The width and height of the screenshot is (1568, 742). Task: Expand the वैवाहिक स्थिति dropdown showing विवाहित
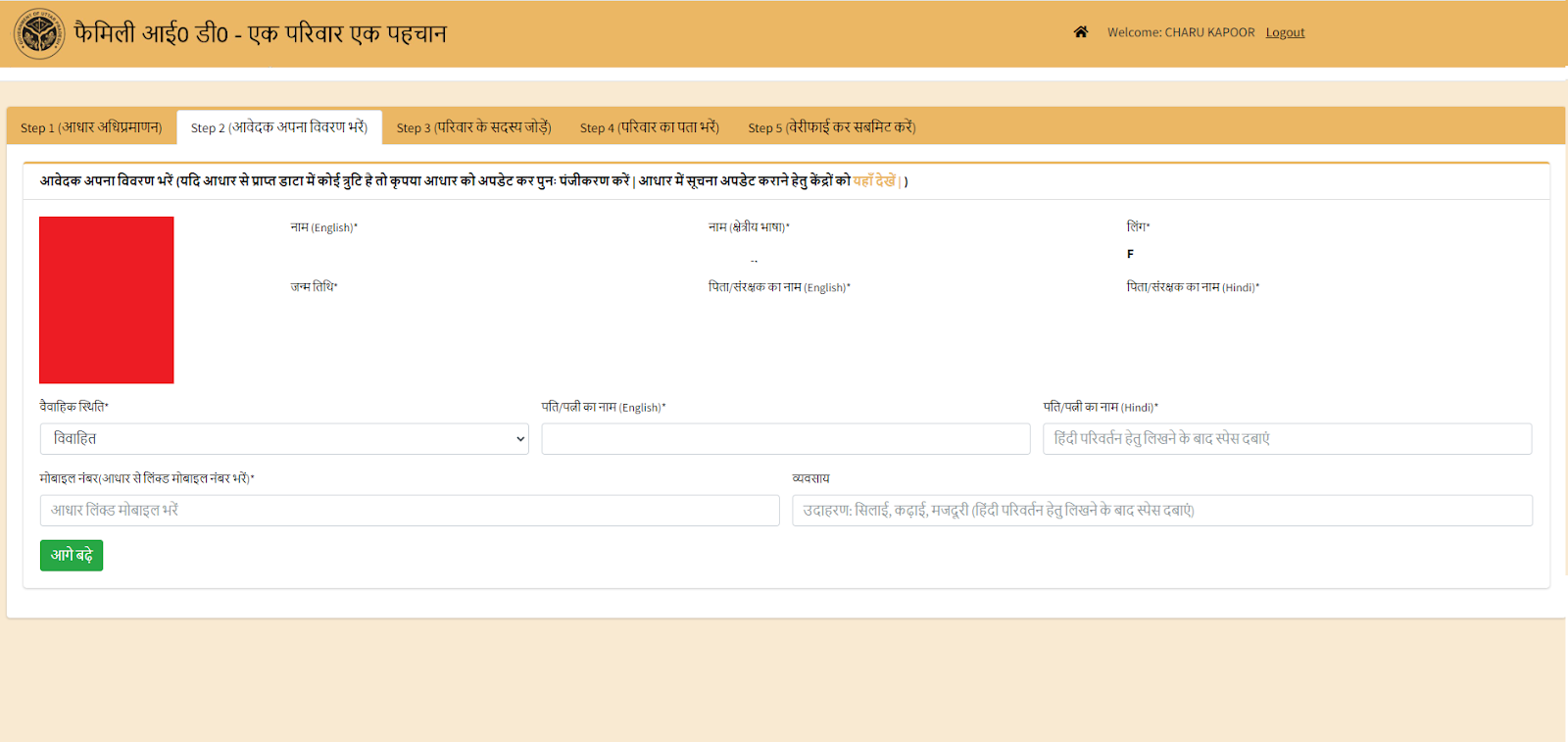coord(284,439)
